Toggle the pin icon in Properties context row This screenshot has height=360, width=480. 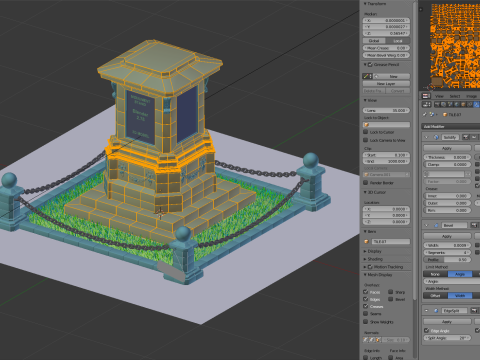pyautogui.click(x=425, y=114)
